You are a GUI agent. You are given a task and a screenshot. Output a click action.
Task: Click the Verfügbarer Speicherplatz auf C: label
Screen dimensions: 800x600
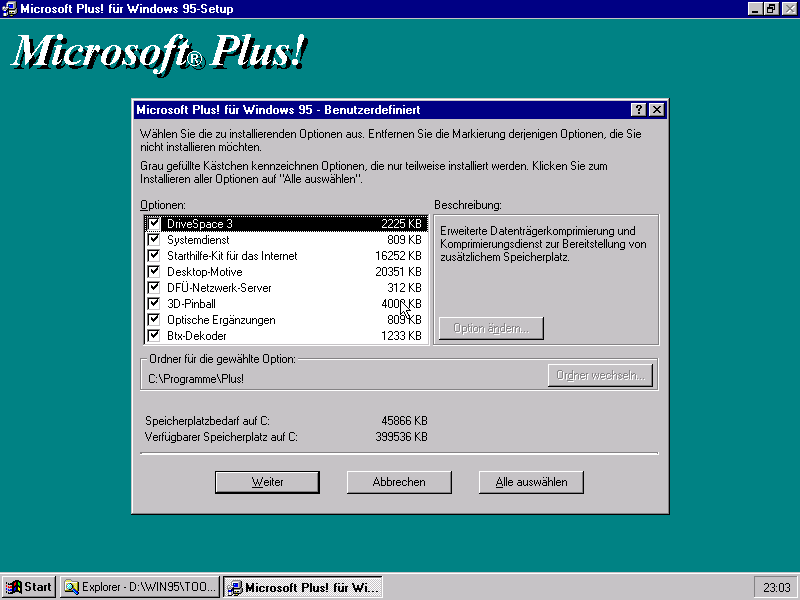221,437
